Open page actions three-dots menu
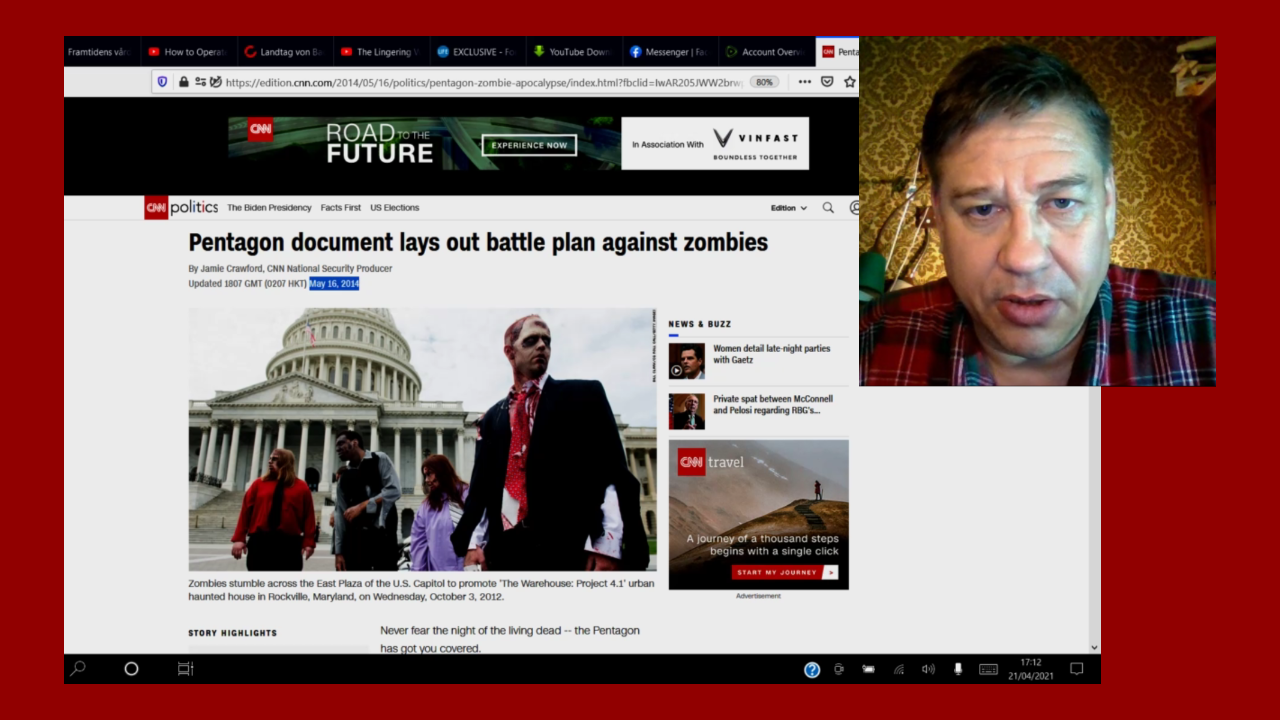The image size is (1280, 720). pos(804,82)
